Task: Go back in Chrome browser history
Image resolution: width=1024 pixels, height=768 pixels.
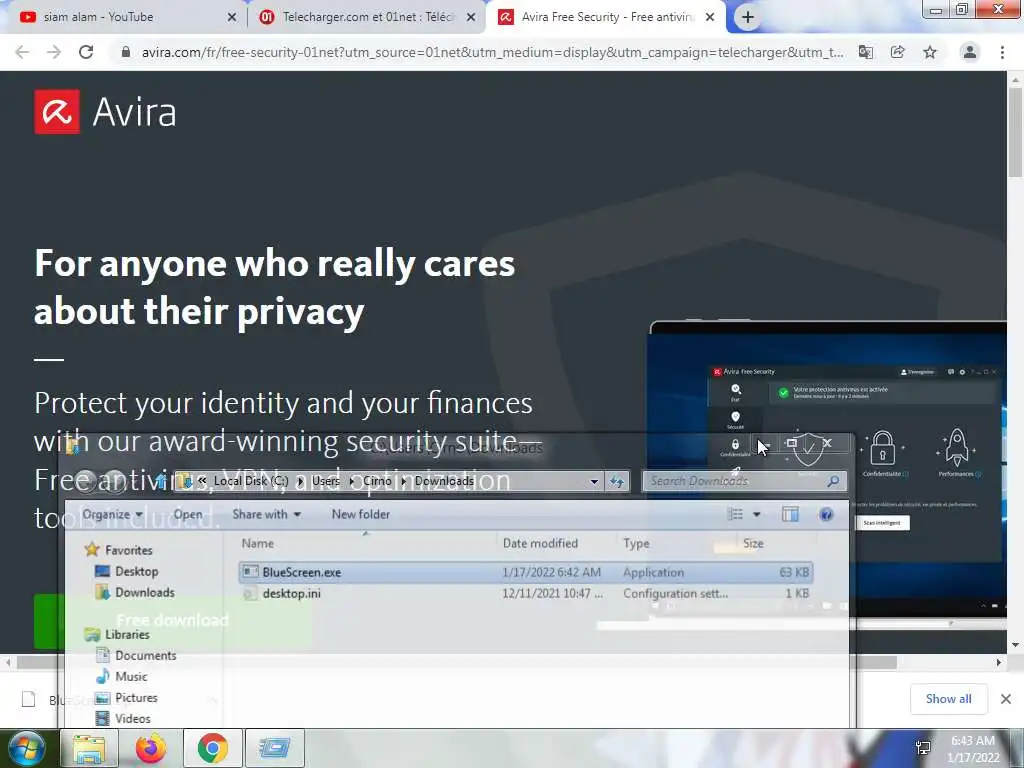Action: [x=22, y=52]
